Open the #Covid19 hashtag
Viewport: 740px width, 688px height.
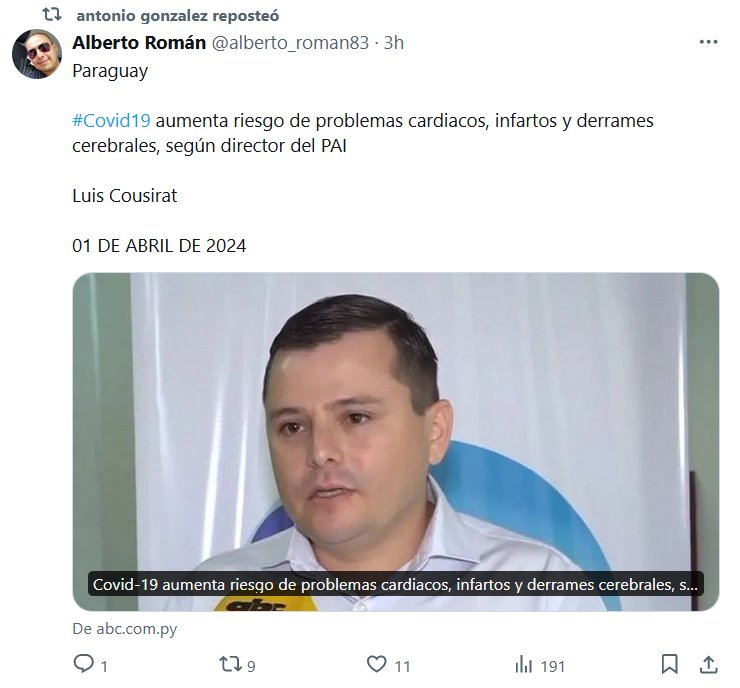111,121
